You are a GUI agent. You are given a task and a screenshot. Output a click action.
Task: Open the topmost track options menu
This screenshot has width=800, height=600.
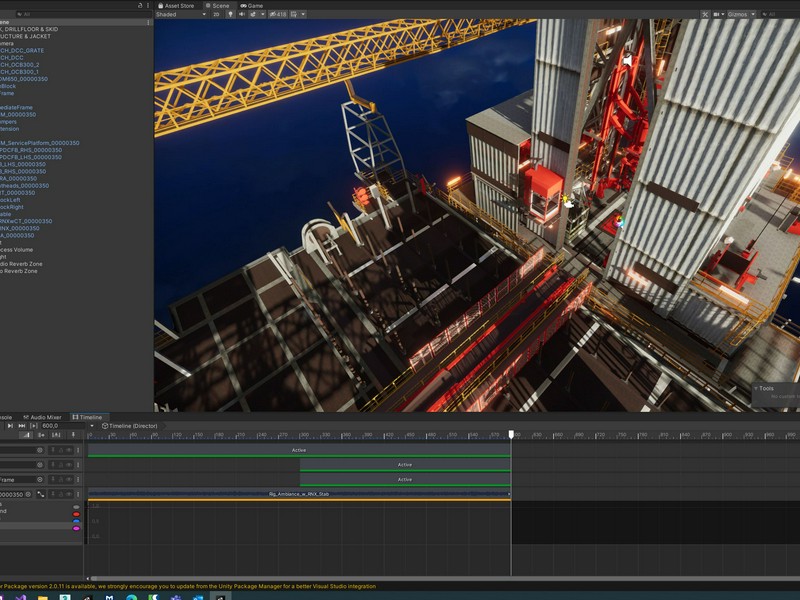pyautogui.click(x=78, y=450)
